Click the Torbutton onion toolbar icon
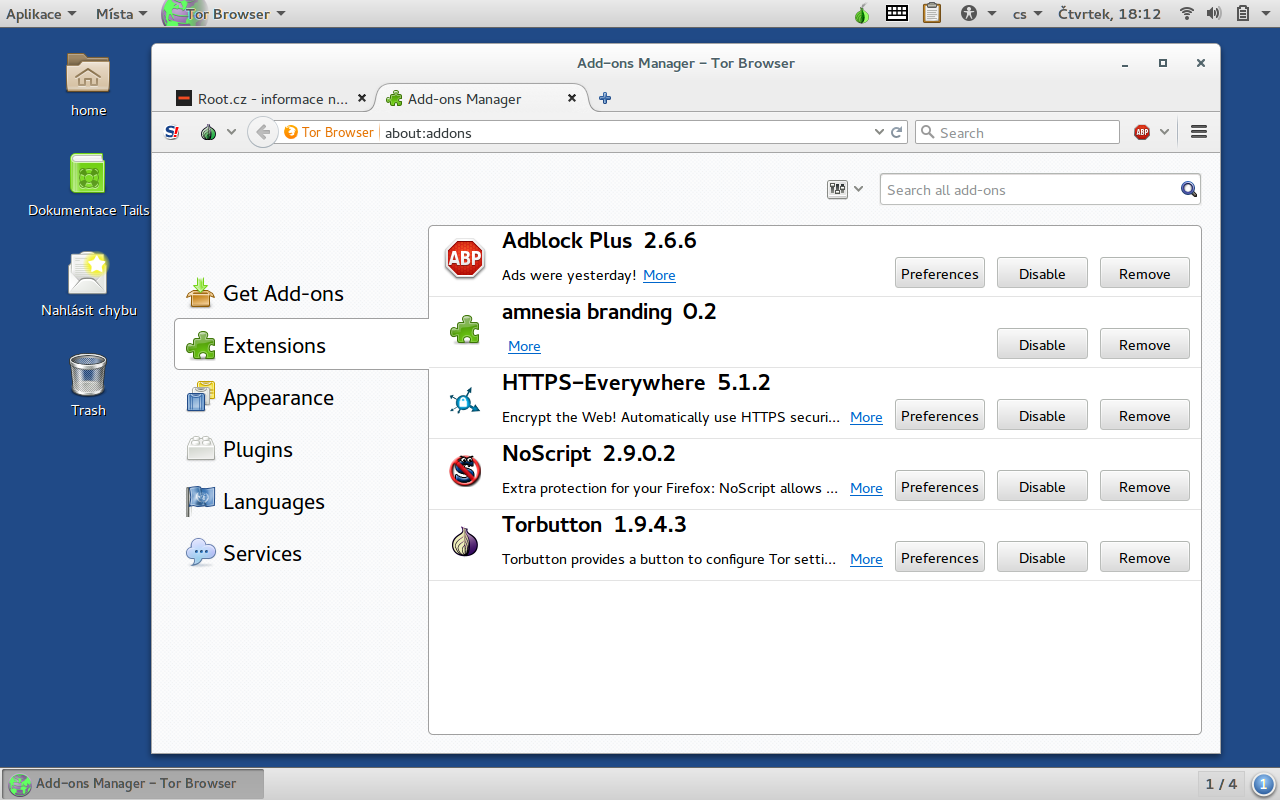1280x800 pixels. click(208, 132)
